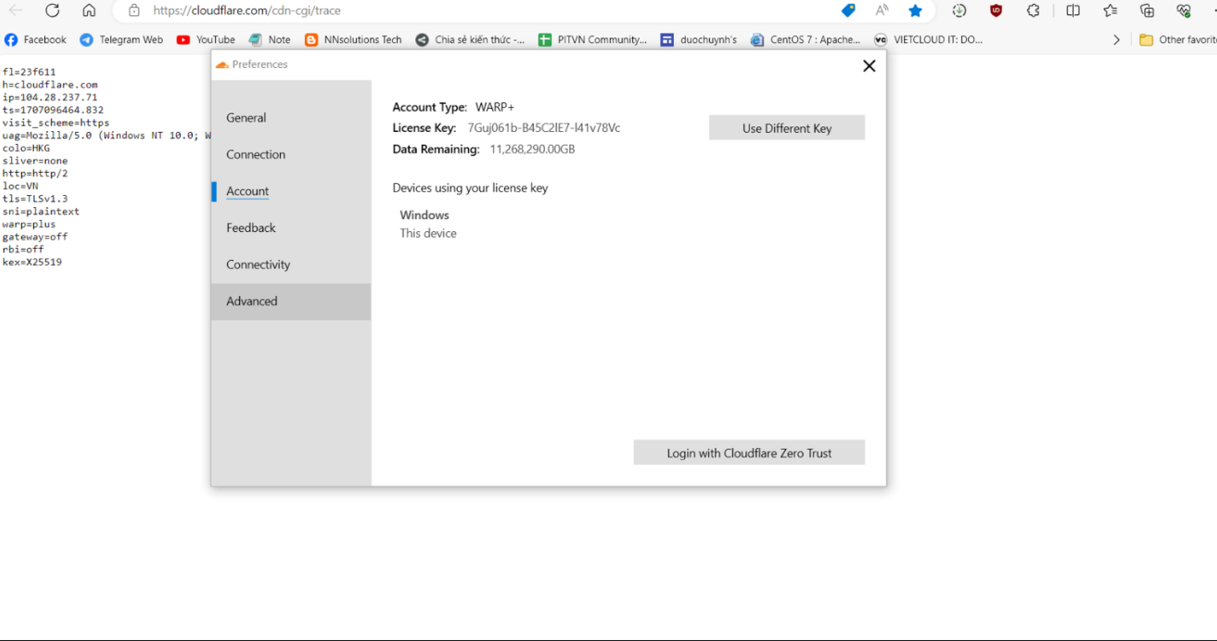Open the CentOS 7 : Apache bookmark
The width and height of the screenshot is (1217, 641).
tap(805, 40)
